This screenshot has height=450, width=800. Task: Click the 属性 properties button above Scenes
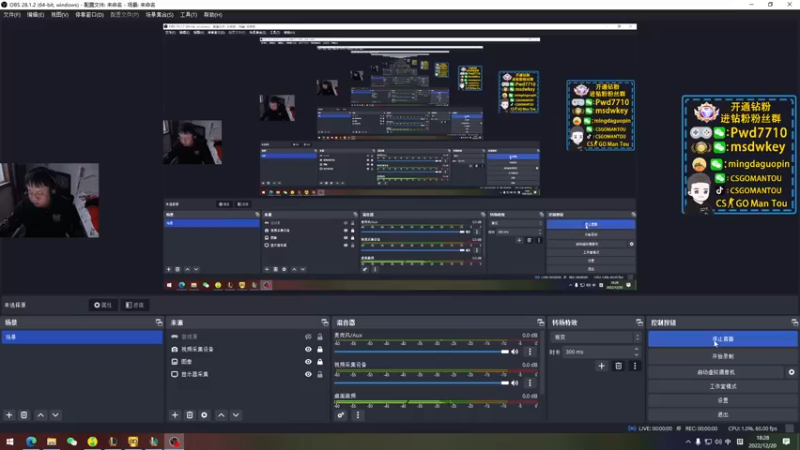coord(103,305)
